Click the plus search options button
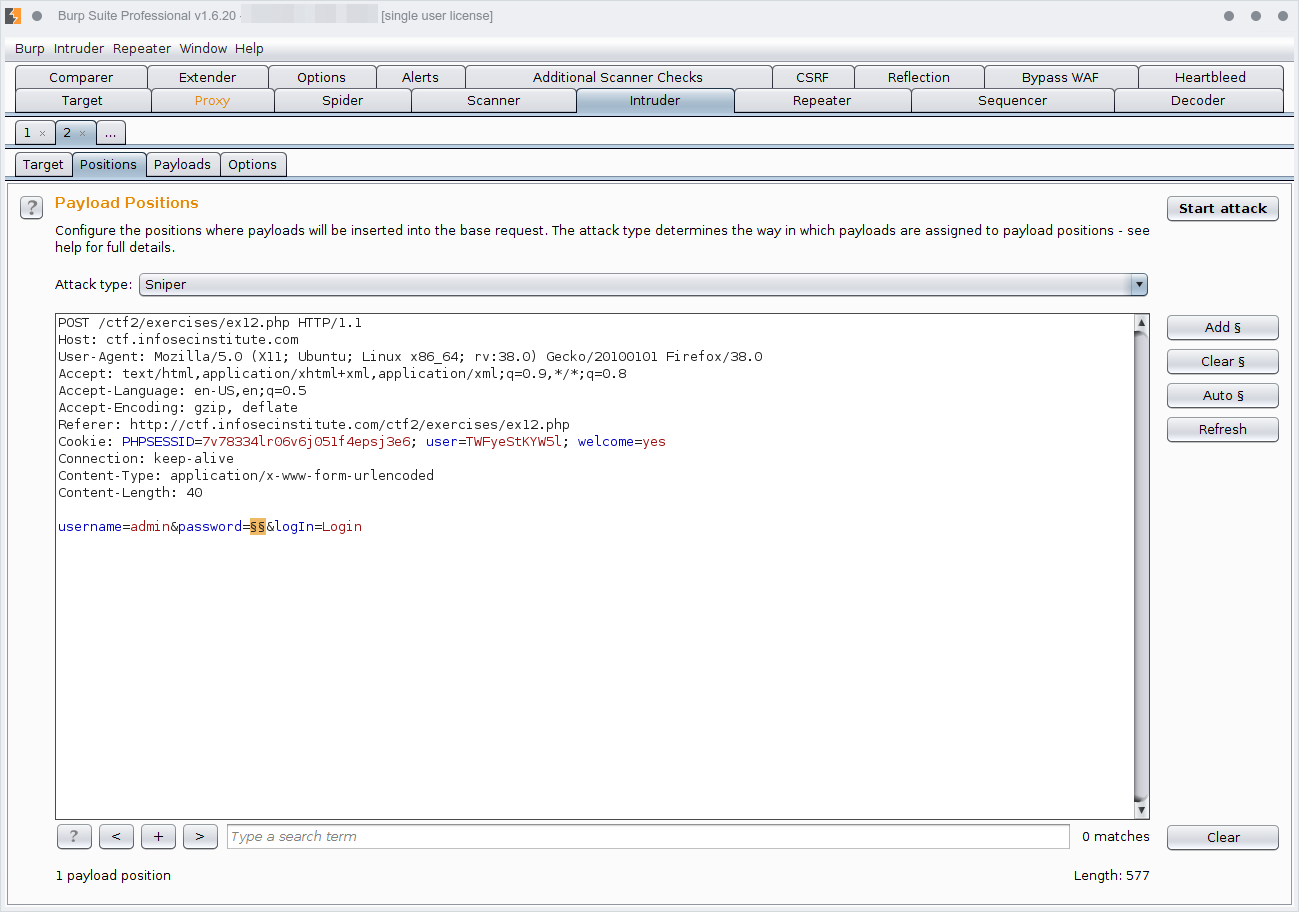The image size is (1299, 912). (158, 837)
